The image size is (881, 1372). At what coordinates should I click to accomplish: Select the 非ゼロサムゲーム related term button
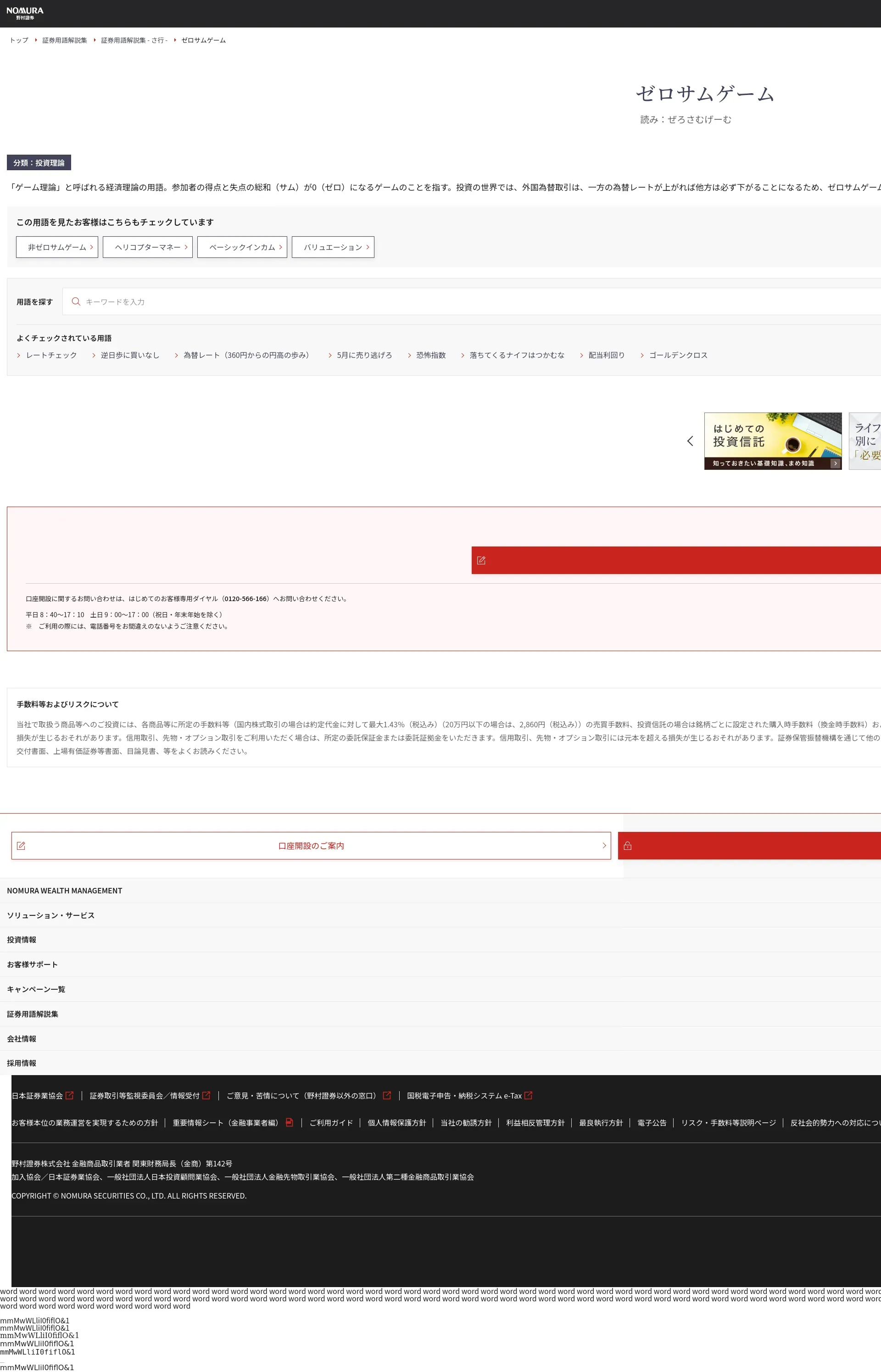click(x=57, y=247)
